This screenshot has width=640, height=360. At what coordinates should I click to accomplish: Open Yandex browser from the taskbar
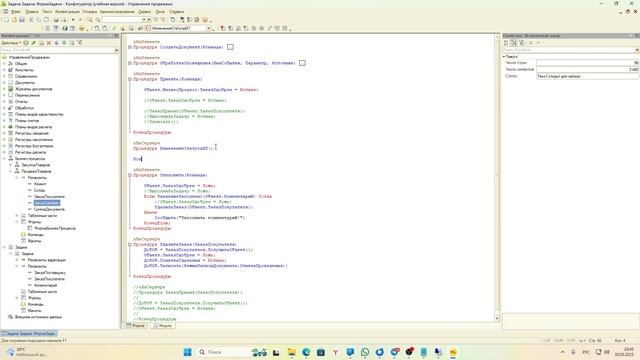tap(336, 352)
